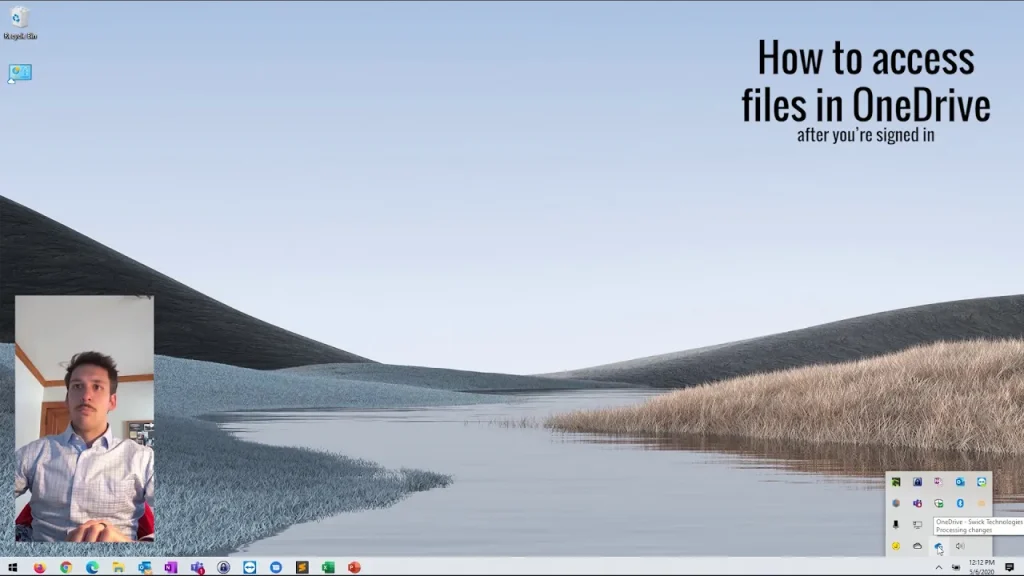Select the image file on the desktop

coord(20,73)
